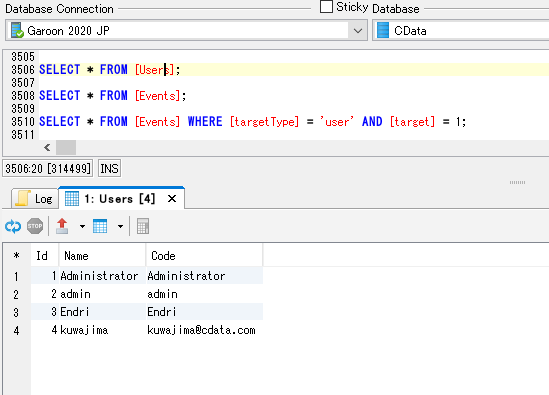Click the editor horizontal scrollbar thumb

point(66,147)
